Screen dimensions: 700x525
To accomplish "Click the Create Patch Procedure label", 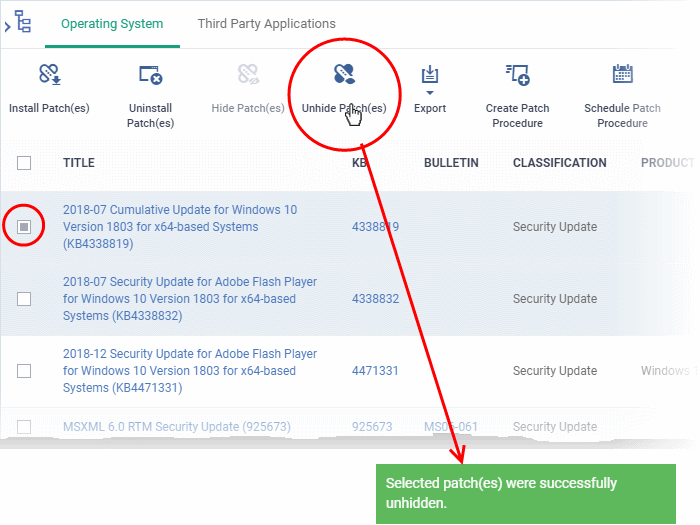I will pos(517,116).
